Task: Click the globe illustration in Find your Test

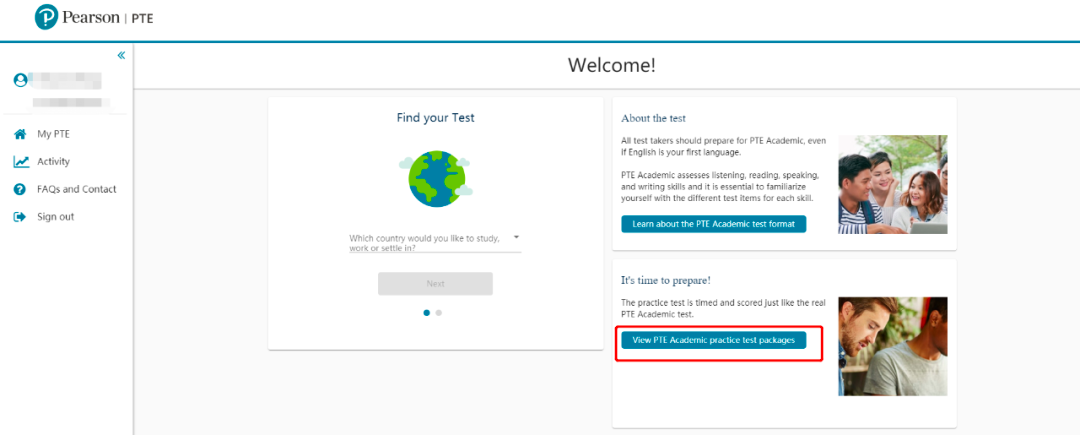Action: (x=435, y=178)
